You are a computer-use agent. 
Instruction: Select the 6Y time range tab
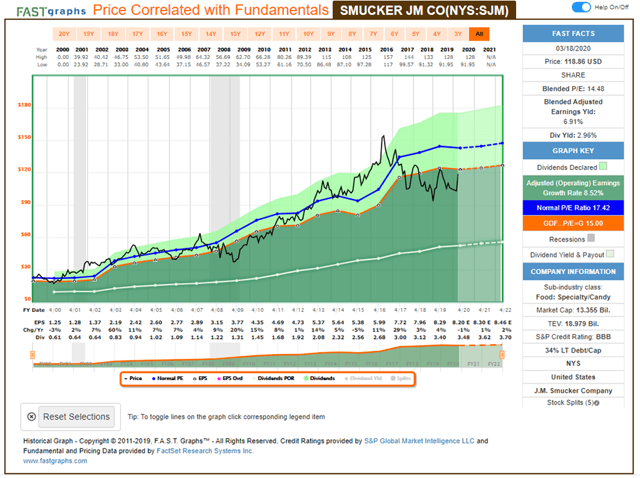point(395,34)
